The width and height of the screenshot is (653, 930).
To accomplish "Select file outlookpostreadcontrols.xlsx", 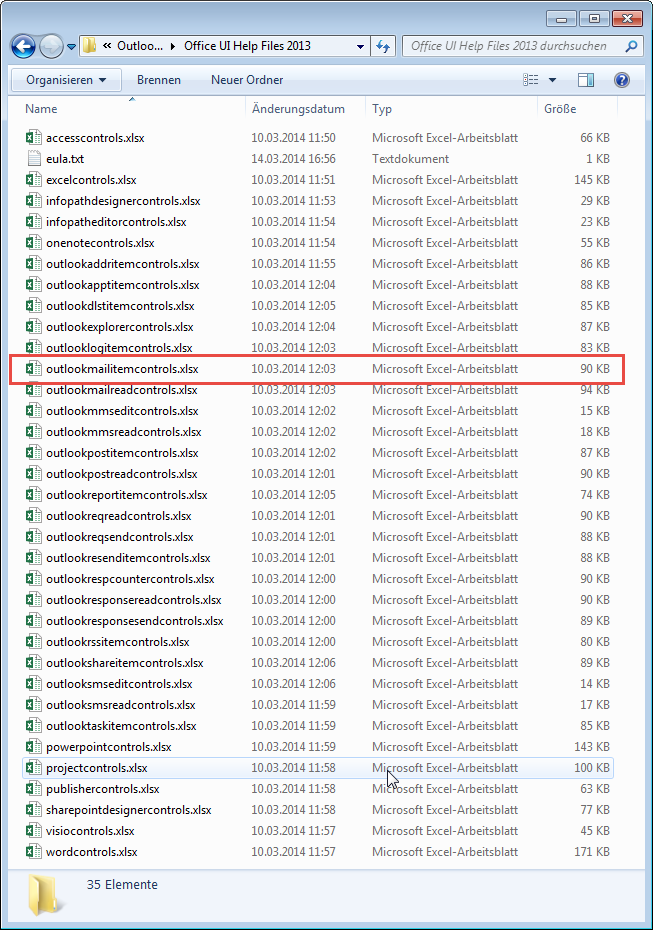I will point(122,474).
